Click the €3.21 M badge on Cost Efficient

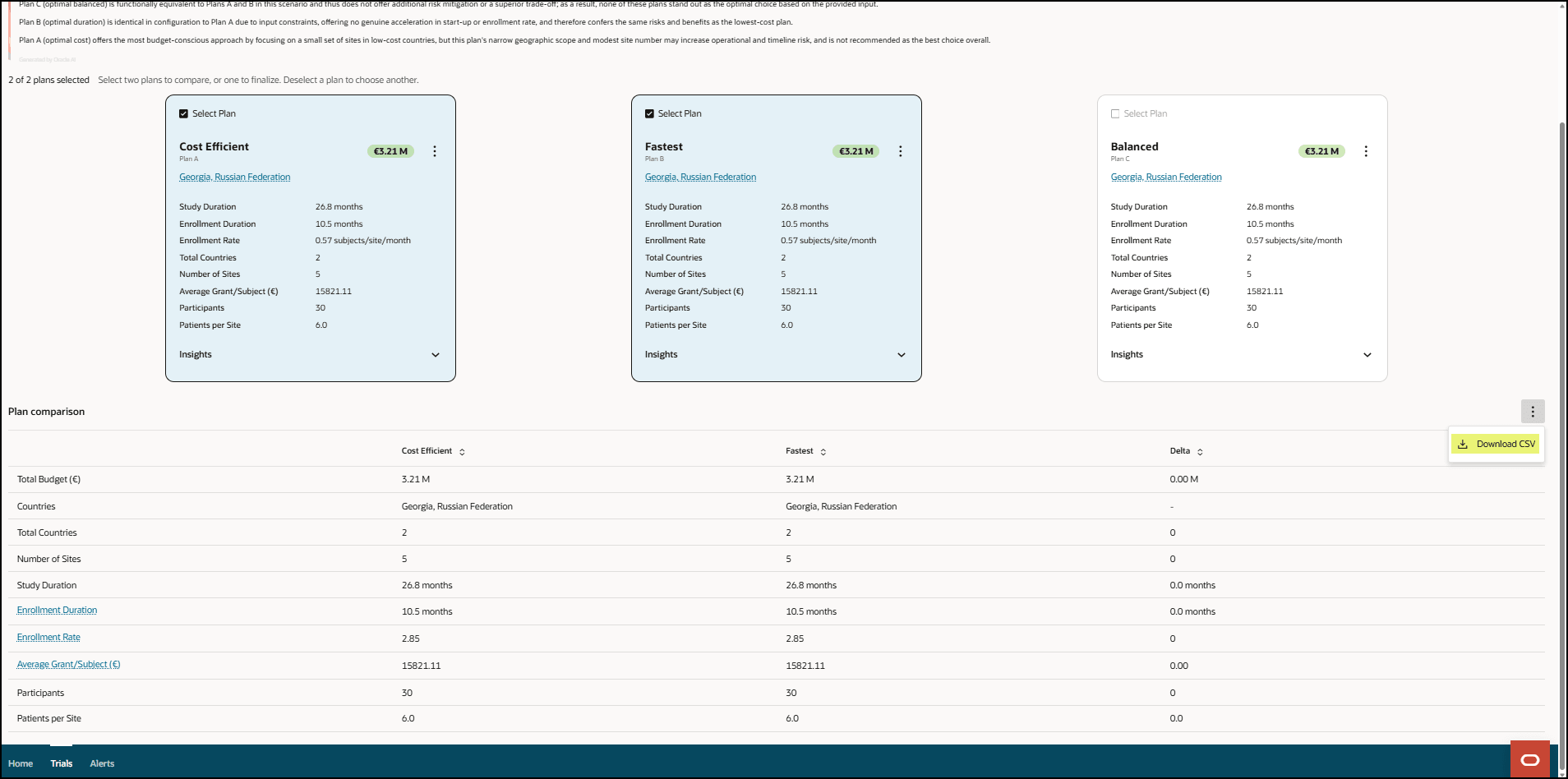(390, 151)
